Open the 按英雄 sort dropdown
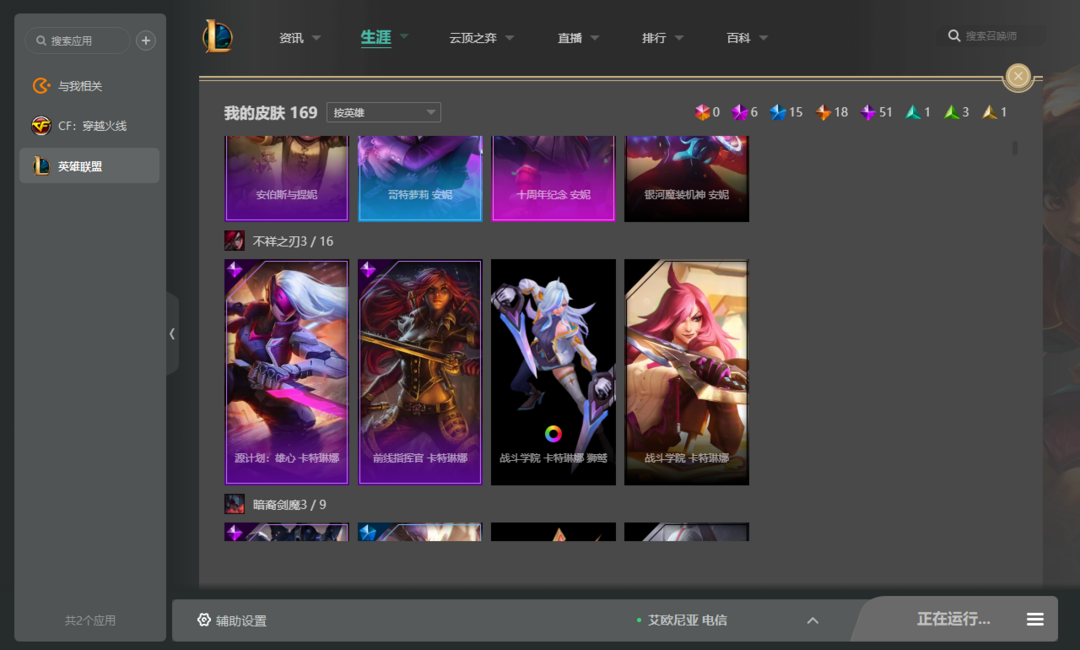Screen dimensions: 1080x650 coord(384,112)
